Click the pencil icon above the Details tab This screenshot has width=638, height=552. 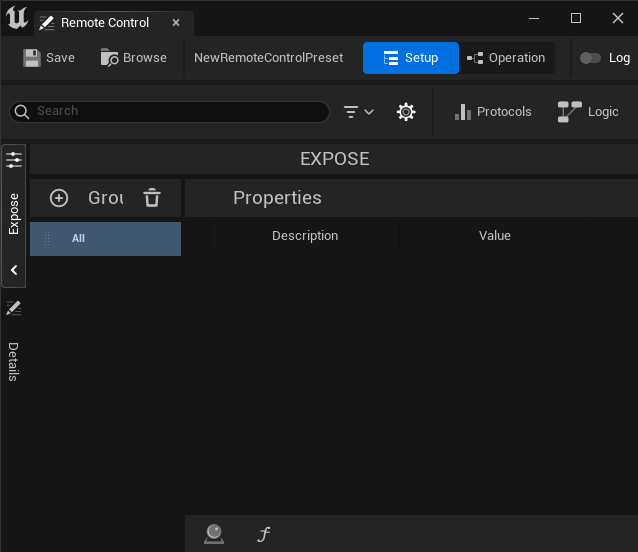tap(14, 308)
